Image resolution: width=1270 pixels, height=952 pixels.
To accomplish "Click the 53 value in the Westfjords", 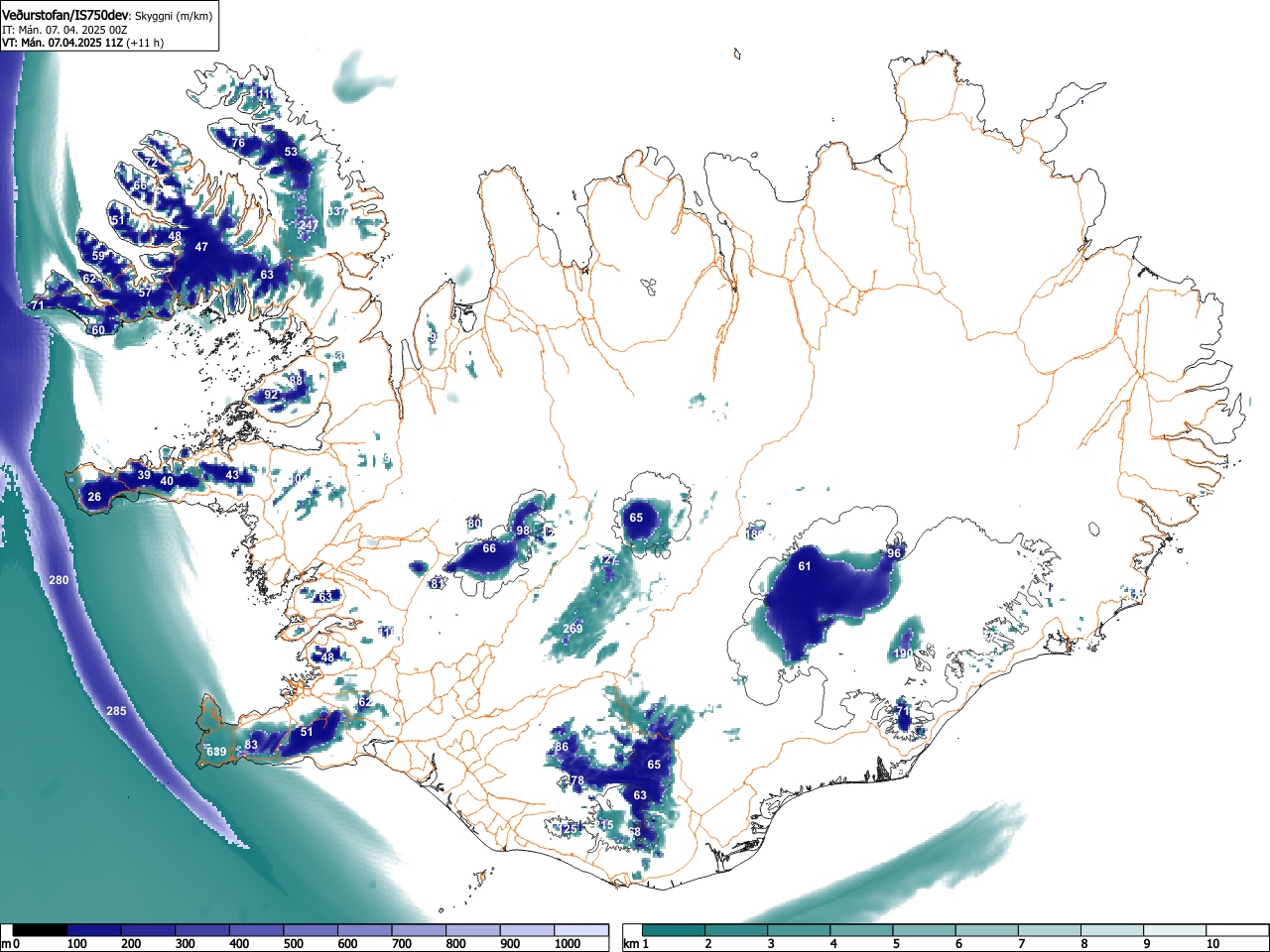I will (291, 152).
